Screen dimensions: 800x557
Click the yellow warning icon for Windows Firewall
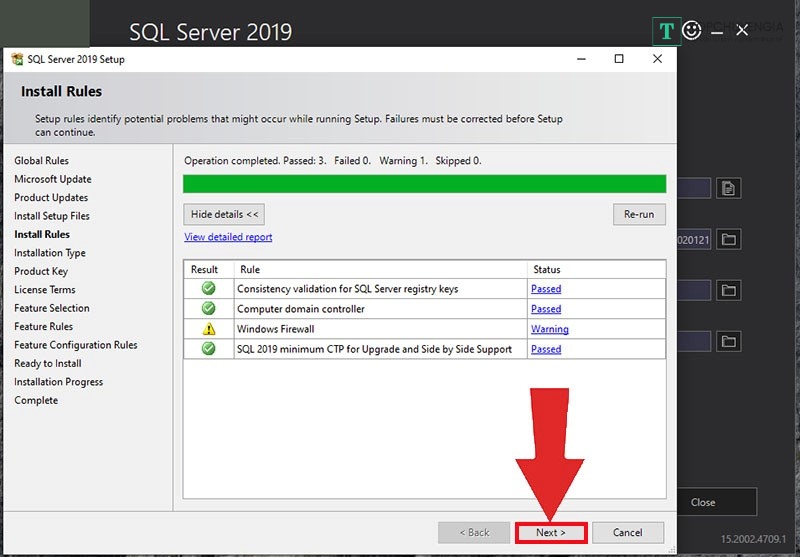208,329
